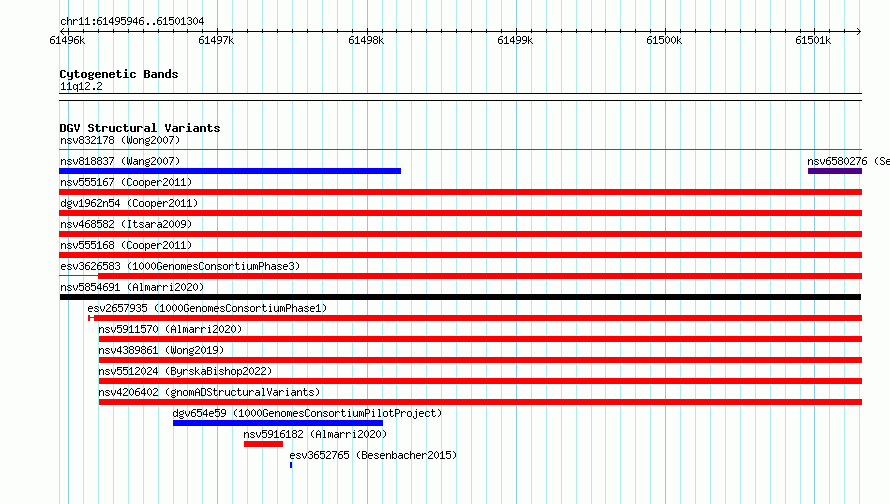Open the nsv4389861 (Wong2019) label

tap(161, 350)
